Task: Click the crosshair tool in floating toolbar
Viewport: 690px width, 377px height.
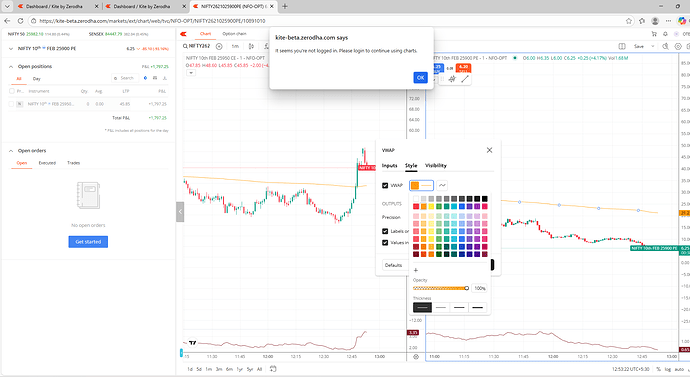Action: (452, 79)
